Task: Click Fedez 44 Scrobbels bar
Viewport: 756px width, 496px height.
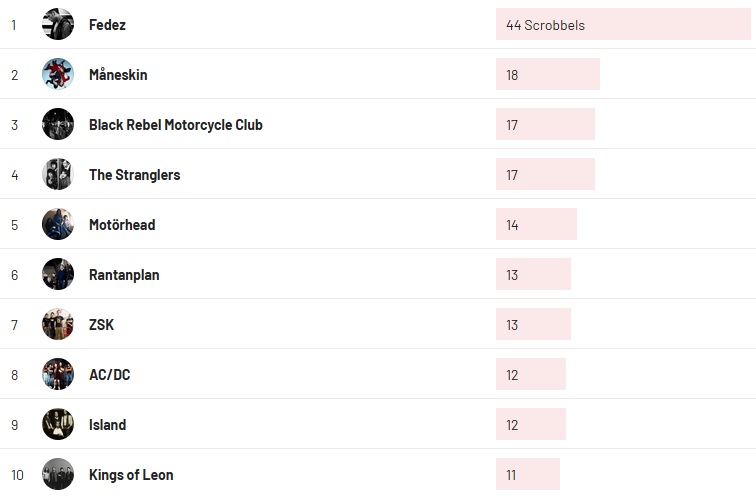Action: 622,24
